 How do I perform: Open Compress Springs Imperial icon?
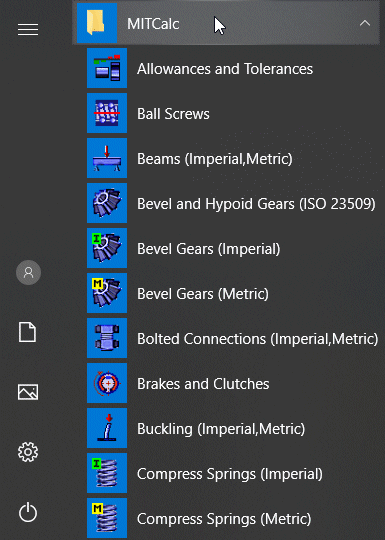click(107, 473)
